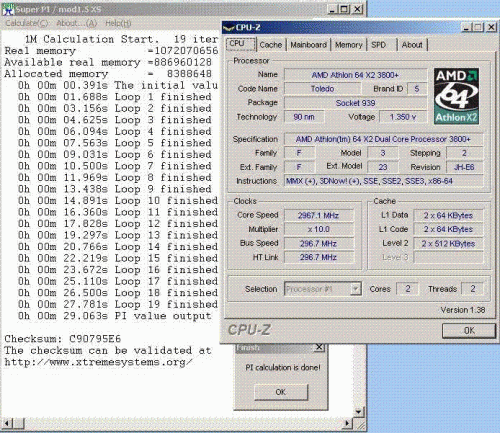
Task: Click OK in the CPU-Z window
Action: (x=469, y=331)
